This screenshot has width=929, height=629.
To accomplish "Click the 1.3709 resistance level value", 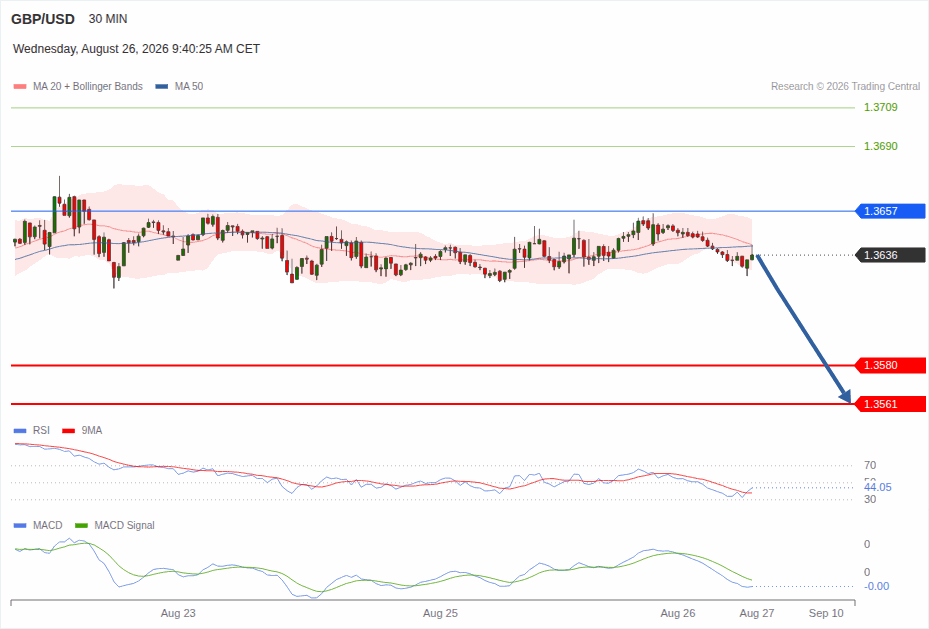I will [x=880, y=107].
